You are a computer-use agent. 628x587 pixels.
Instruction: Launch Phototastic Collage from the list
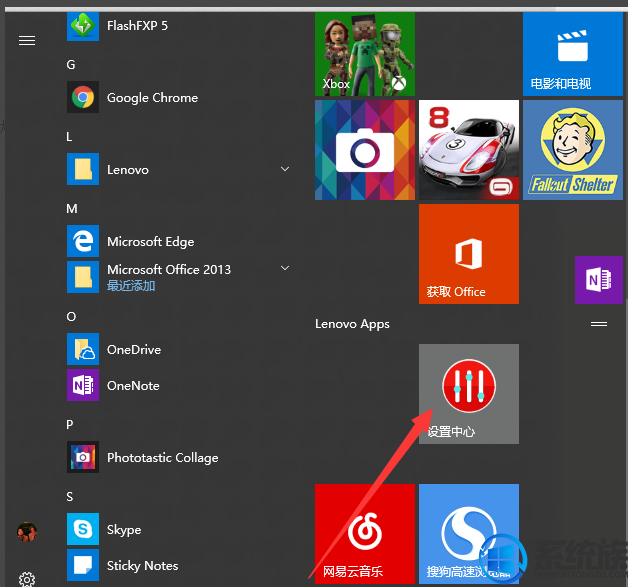point(178,457)
